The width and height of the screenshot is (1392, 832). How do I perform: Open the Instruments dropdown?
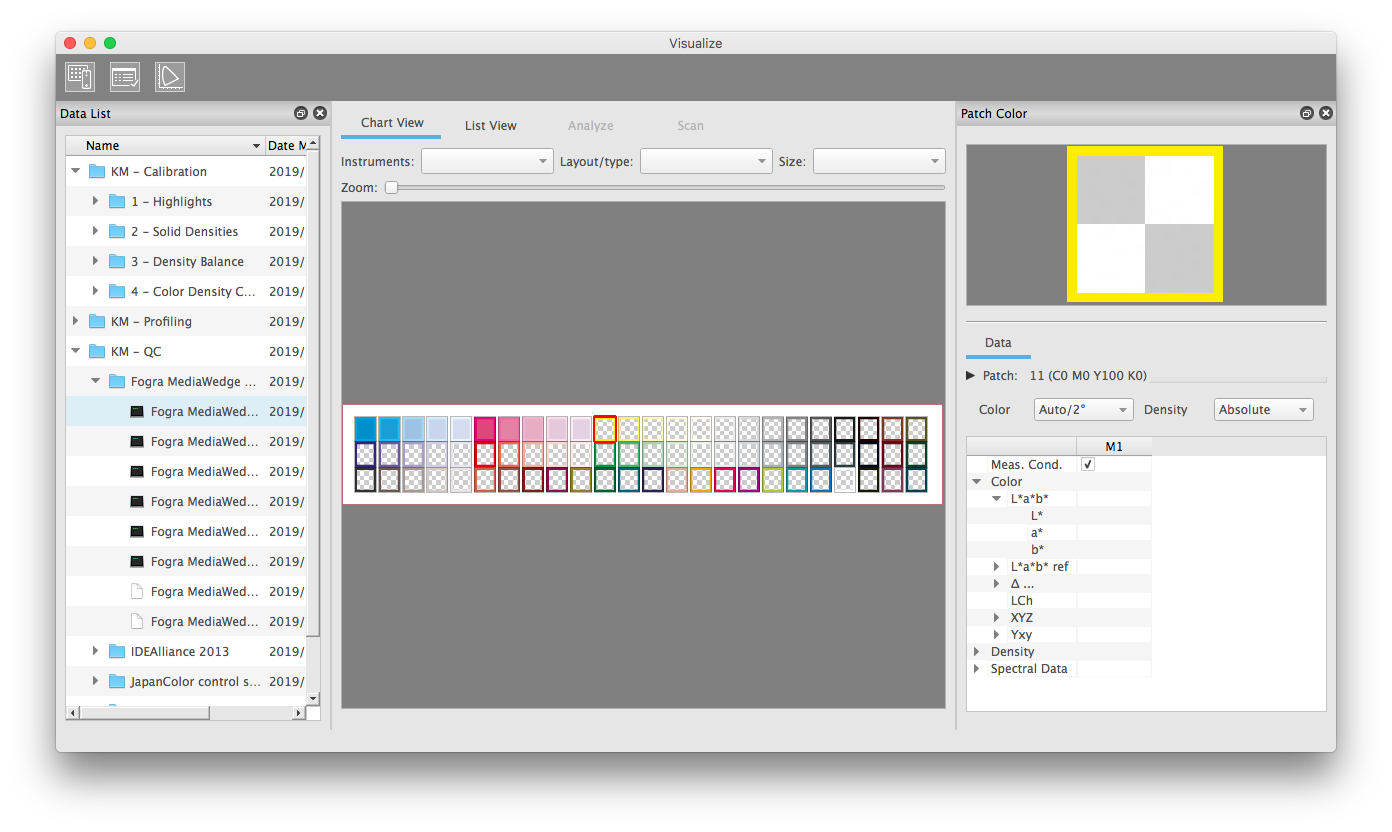(x=487, y=161)
